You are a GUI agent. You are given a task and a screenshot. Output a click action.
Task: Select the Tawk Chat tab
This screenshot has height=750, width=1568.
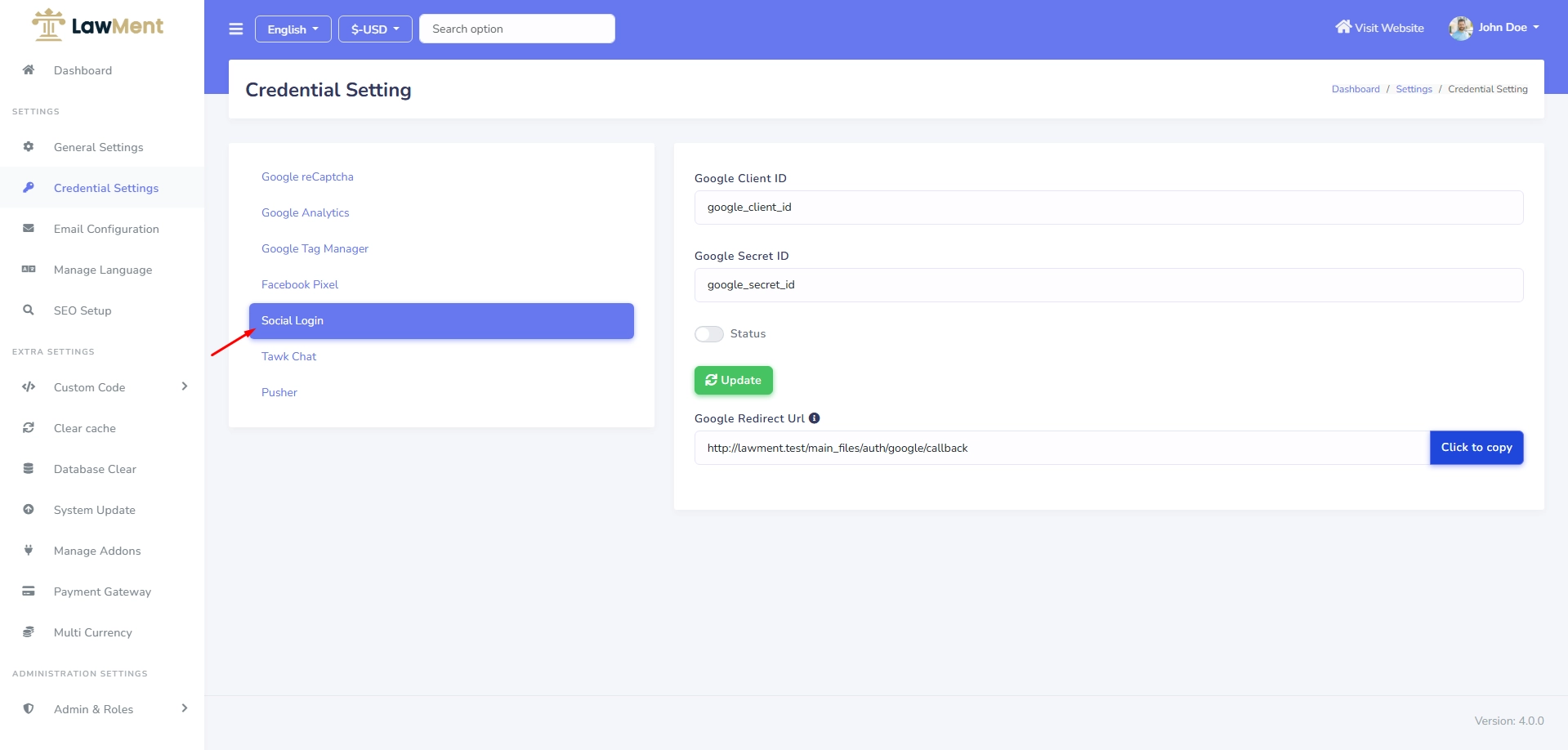441,356
